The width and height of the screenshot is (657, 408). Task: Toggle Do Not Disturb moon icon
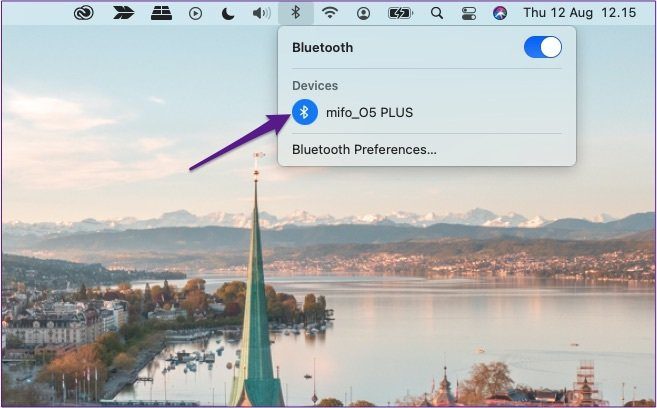point(228,13)
